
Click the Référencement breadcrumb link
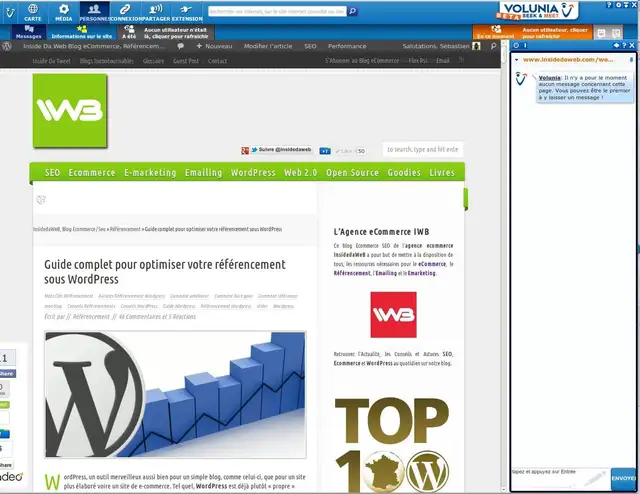[125, 229]
